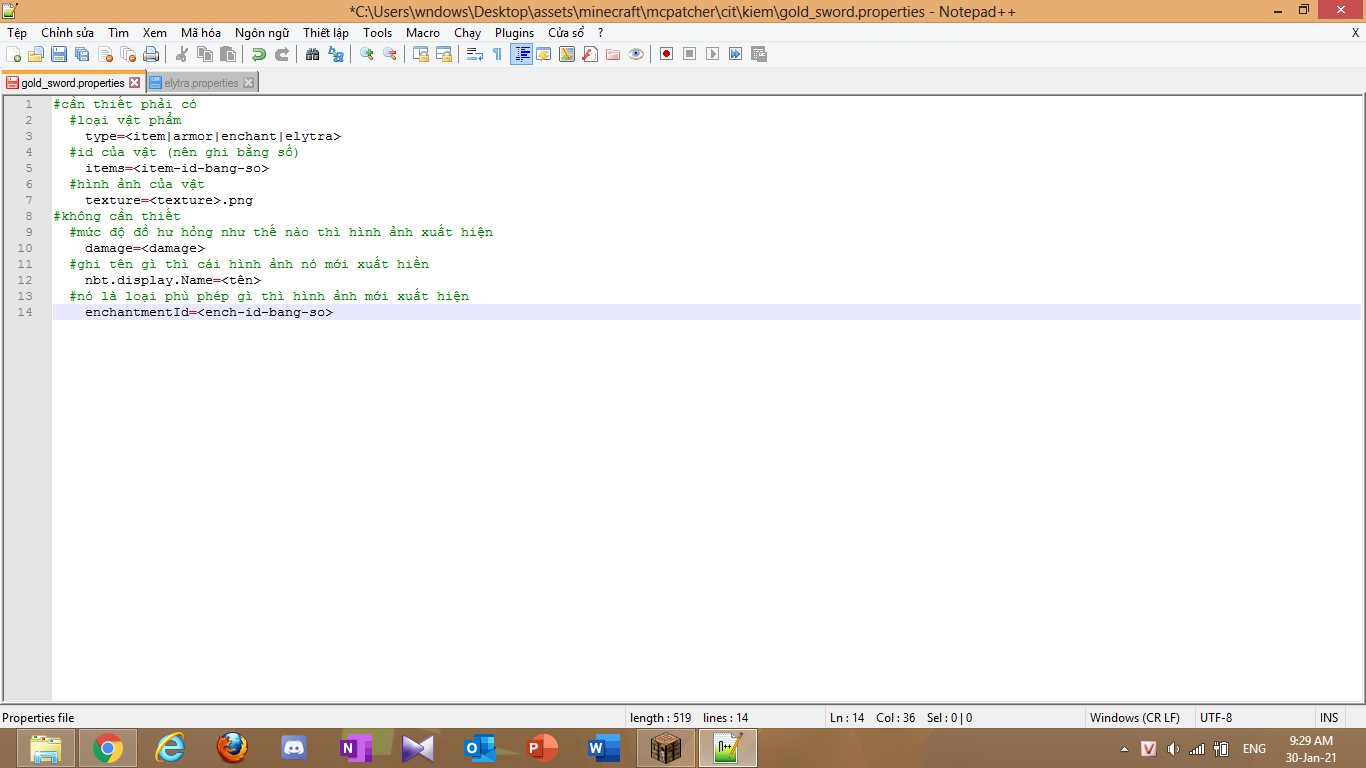Open the ENG input language selector

pos(1254,749)
